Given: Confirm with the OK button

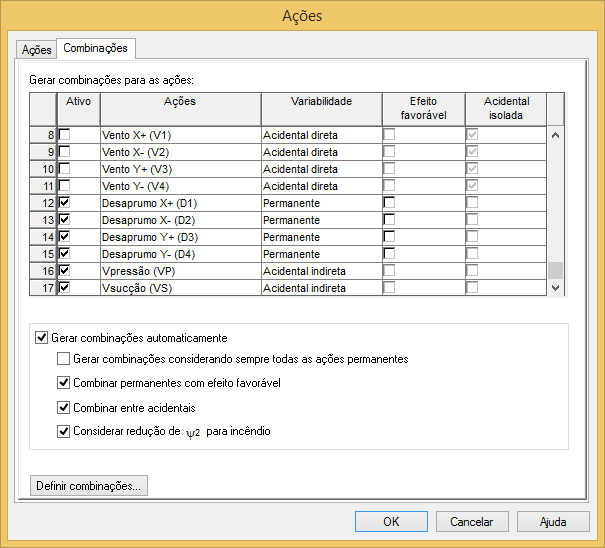Looking at the screenshot, I should (391, 522).
